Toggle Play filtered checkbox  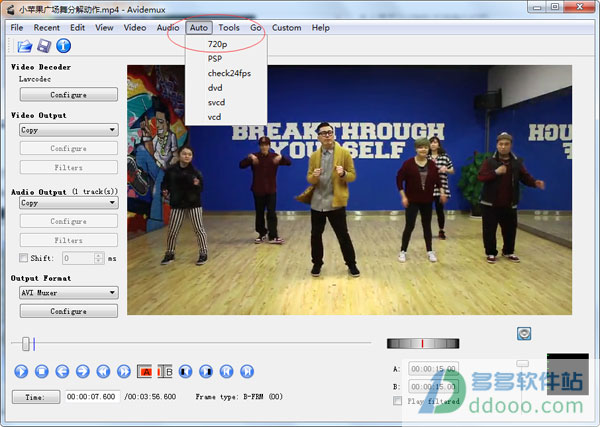click(398, 401)
